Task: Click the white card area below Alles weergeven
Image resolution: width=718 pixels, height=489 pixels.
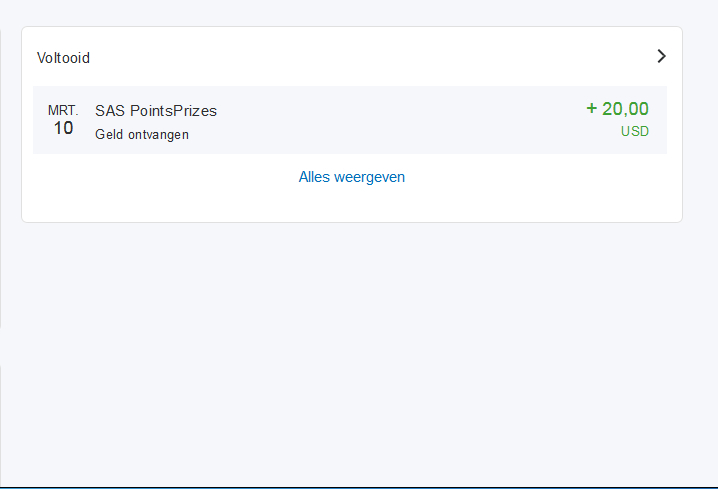Action: tap(352, 206)
